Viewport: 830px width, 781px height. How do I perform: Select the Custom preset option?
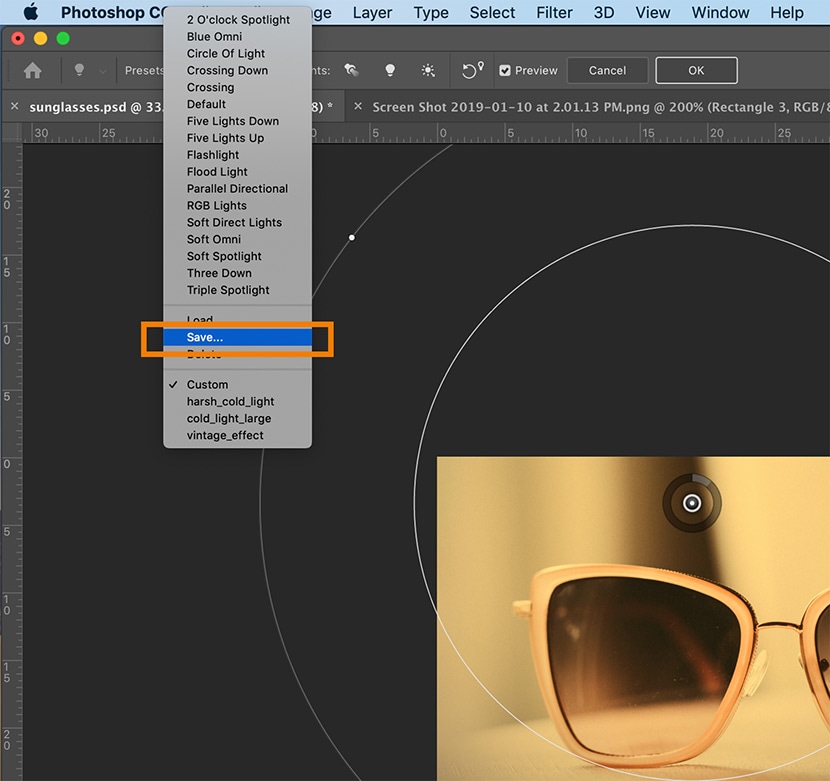(x=207, y=385)
